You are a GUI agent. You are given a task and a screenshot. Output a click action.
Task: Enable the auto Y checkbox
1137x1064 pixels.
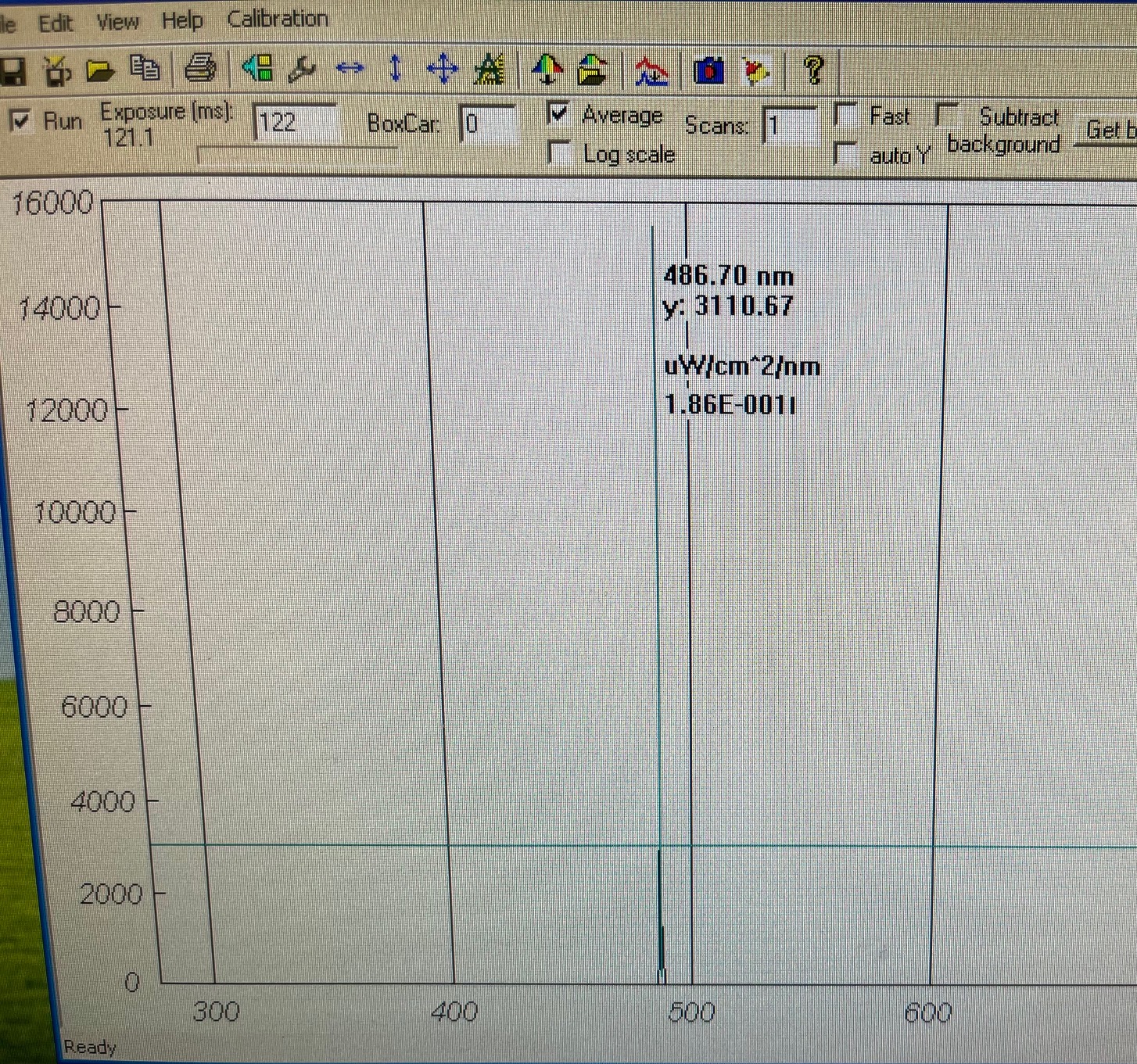pos(845,153)
